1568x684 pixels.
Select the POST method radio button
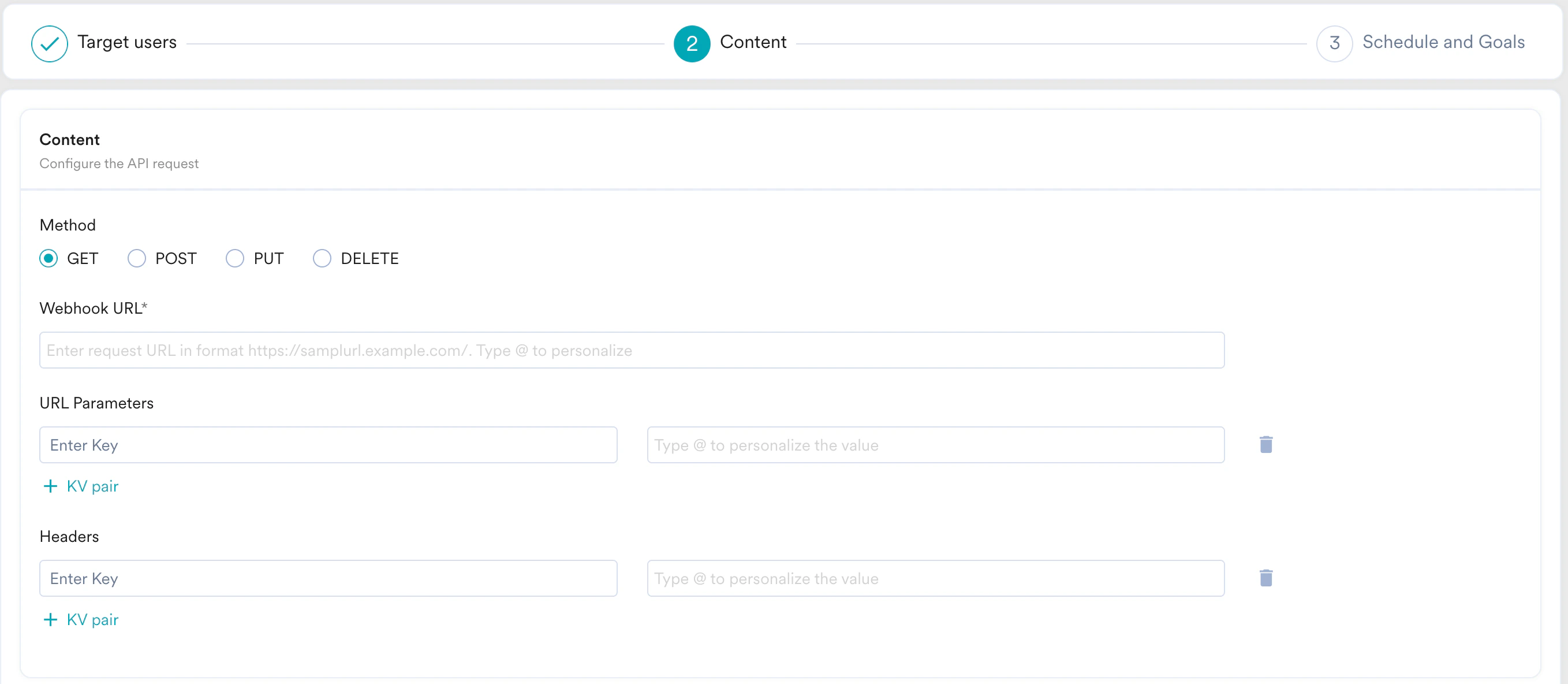click(136, 258)
